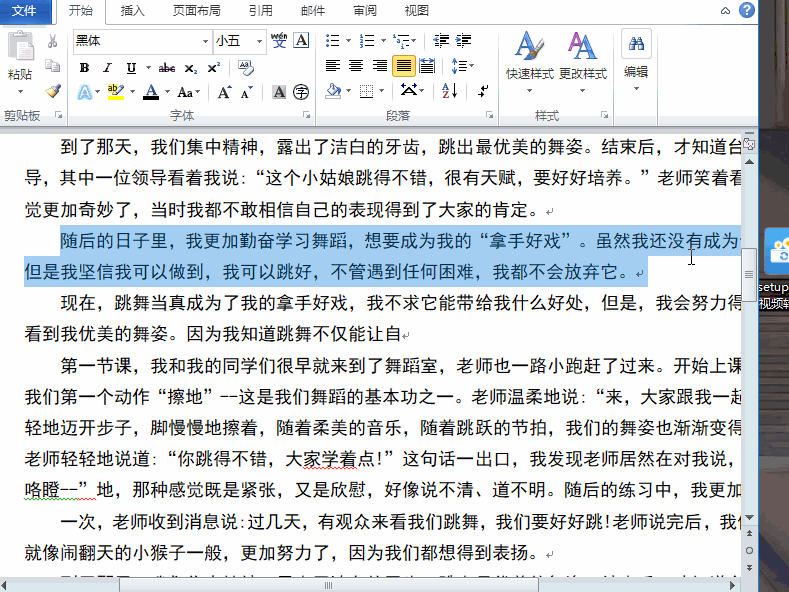The image size is (789, 592).
Task: Toggle italic formatting
Action: click(x=106, y=67)
